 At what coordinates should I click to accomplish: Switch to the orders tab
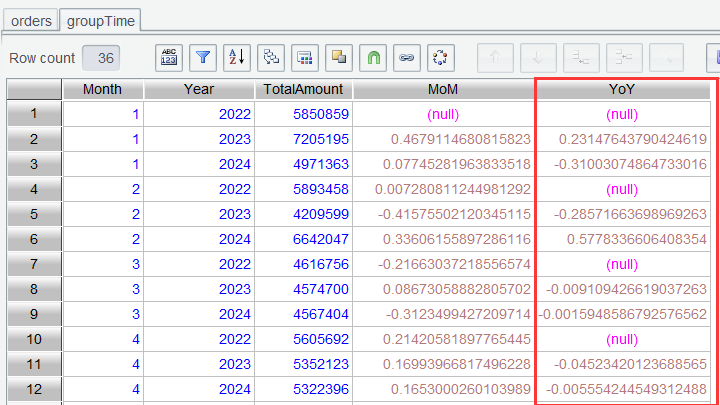[30, 18]
